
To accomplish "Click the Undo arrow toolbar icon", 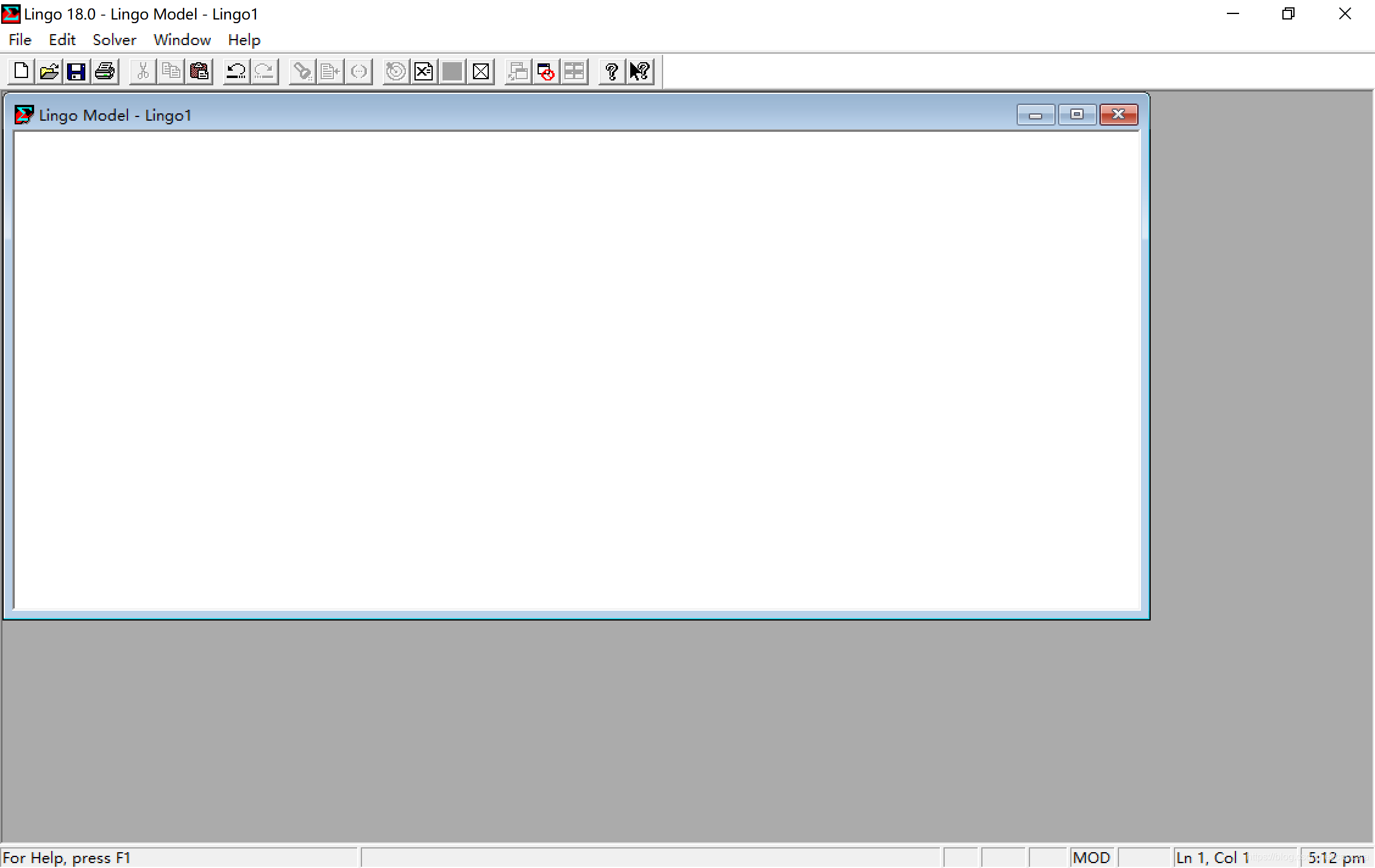I will [x=236, y=72].
